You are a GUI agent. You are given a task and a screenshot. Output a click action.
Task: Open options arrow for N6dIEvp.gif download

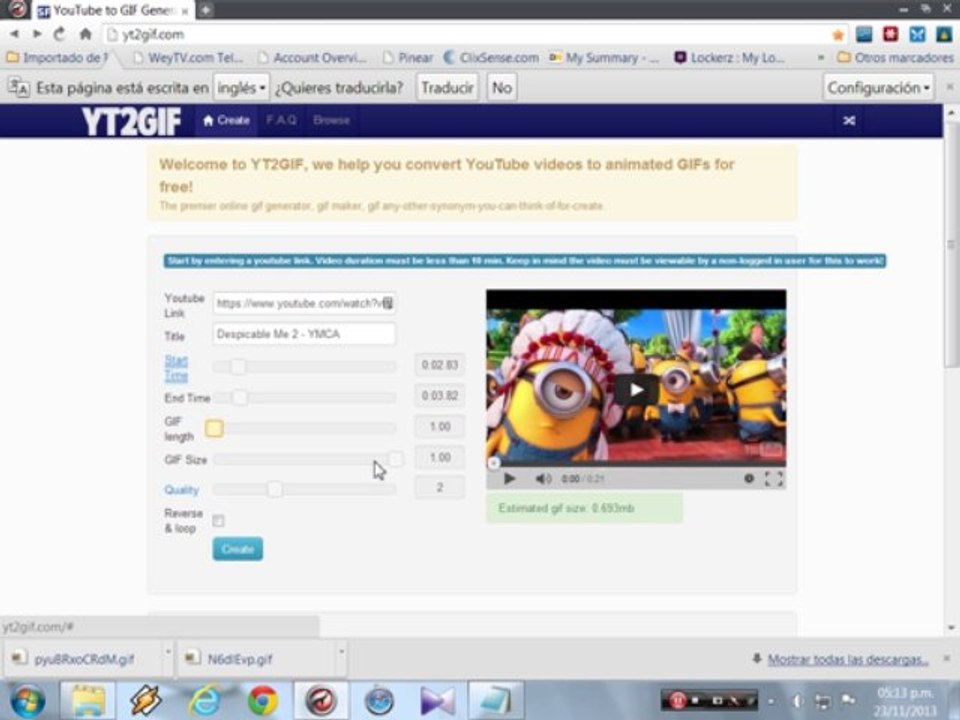(342, 651)
